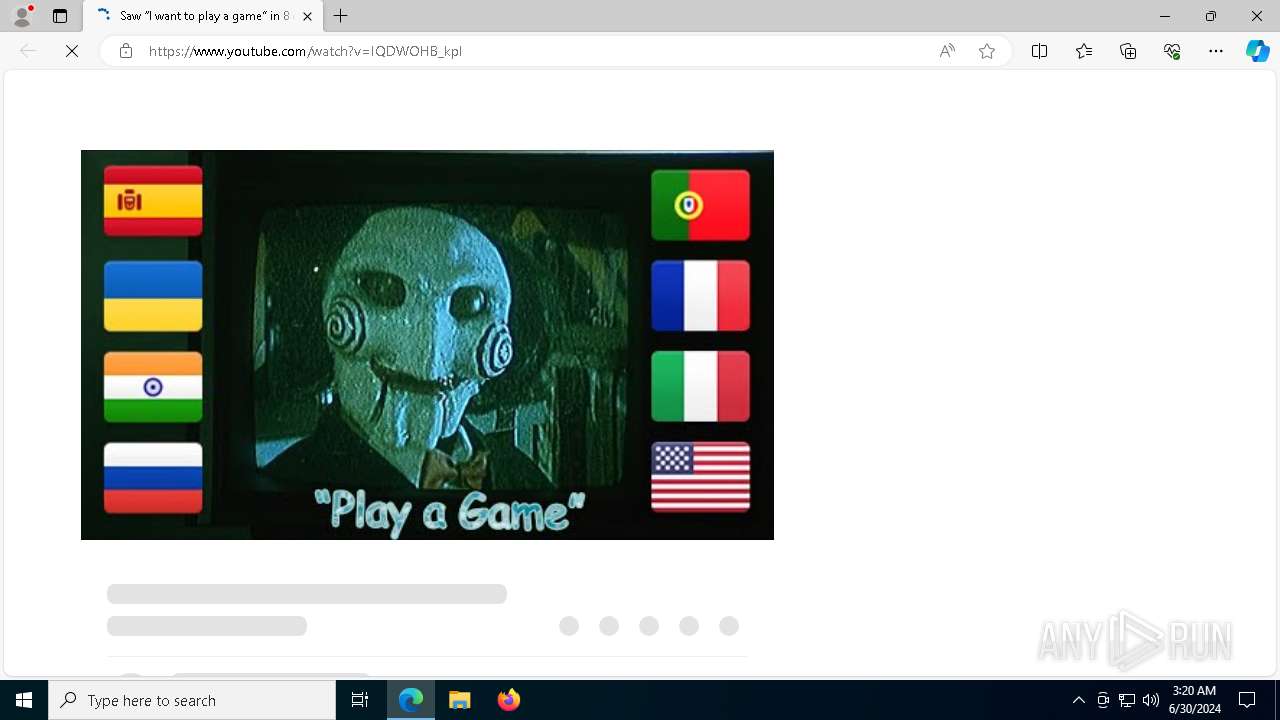The image size is (1280, 720).
Task: Restore down the Edge window
Action: pyautogui.click(x=1211, y=16)
